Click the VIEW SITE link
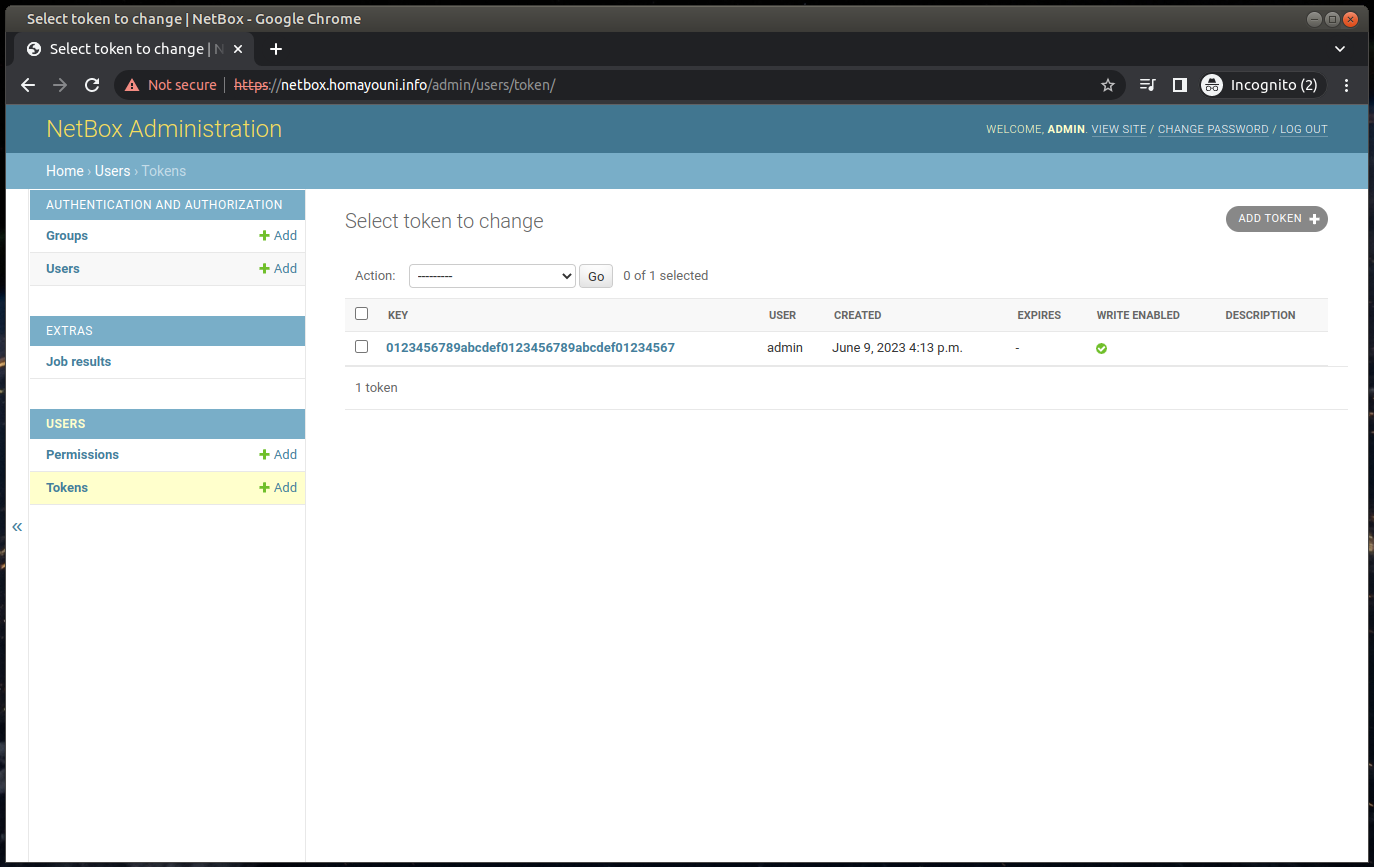Image resolution: width=1374 pixels, height=867 pixels. tap(1119, 130)
